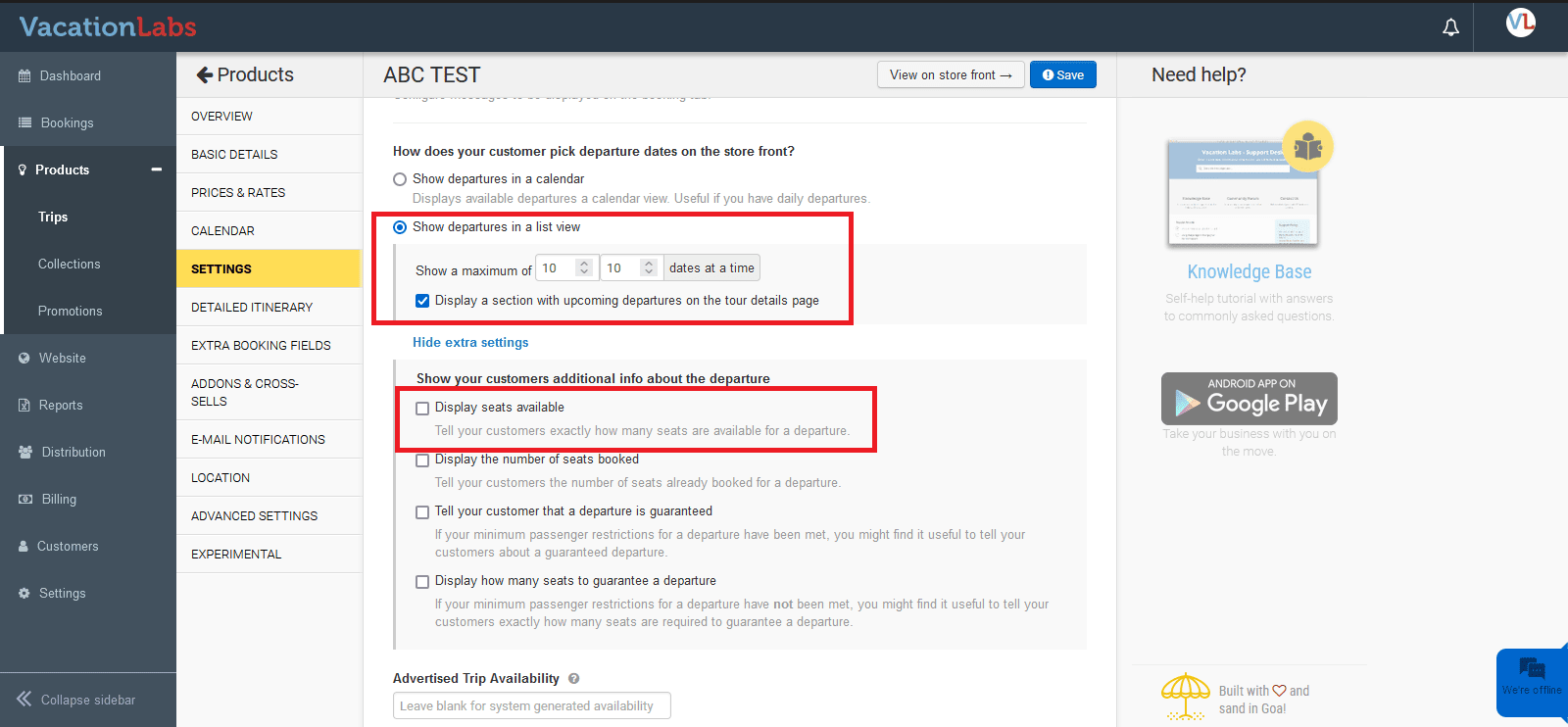Go to Detailed Itinerary section
The image size is (1568, 727).
coord(252,308)
